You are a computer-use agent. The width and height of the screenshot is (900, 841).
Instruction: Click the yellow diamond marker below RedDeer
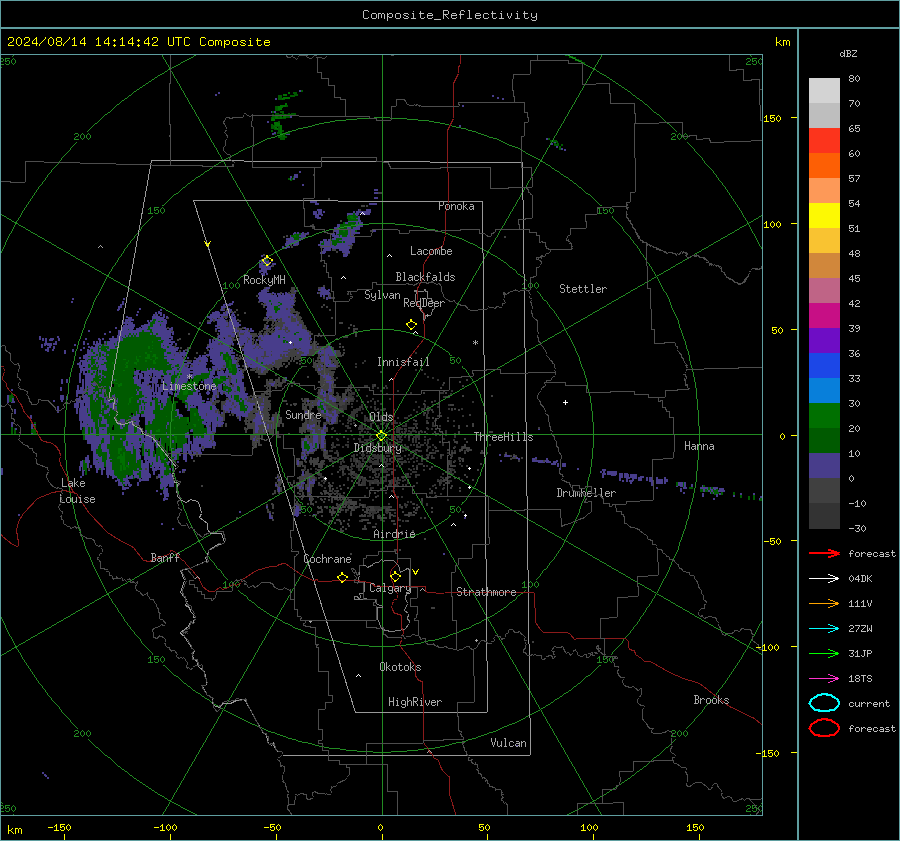coord(412,325)
